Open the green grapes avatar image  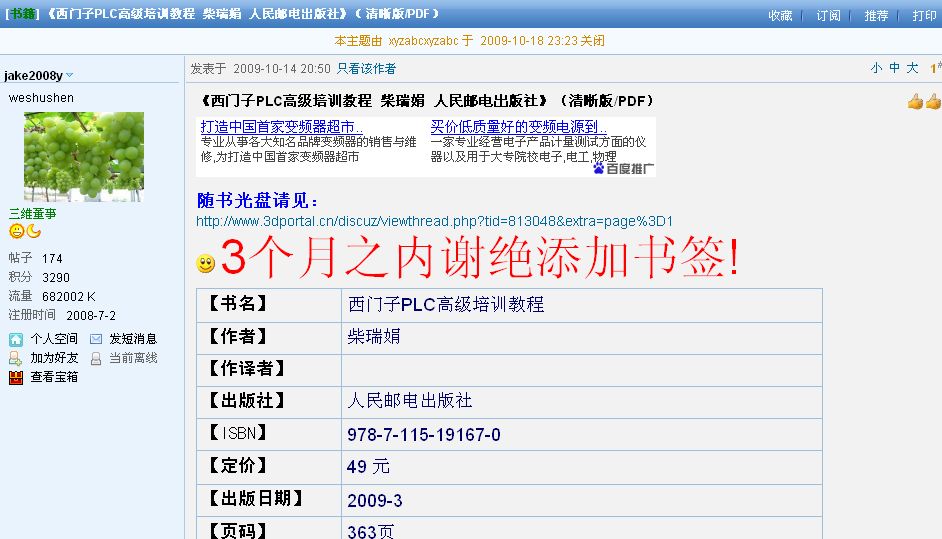click(x=84, y=156)
